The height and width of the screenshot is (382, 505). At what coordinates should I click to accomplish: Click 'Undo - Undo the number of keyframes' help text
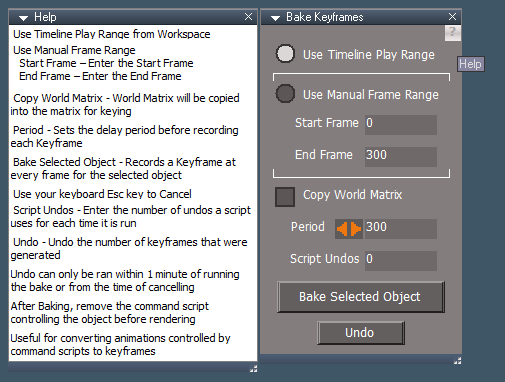(x=129, y=248)
